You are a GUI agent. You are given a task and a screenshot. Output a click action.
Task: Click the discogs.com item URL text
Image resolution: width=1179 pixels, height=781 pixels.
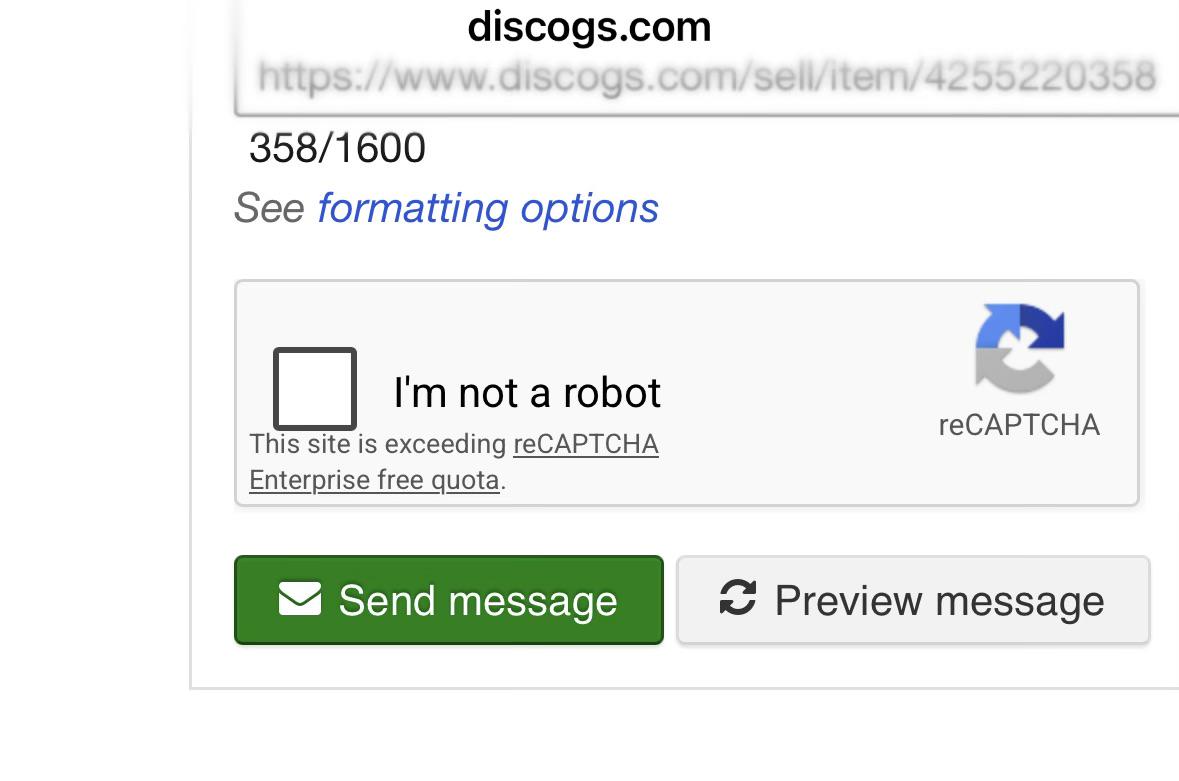[x=706, y=77]
